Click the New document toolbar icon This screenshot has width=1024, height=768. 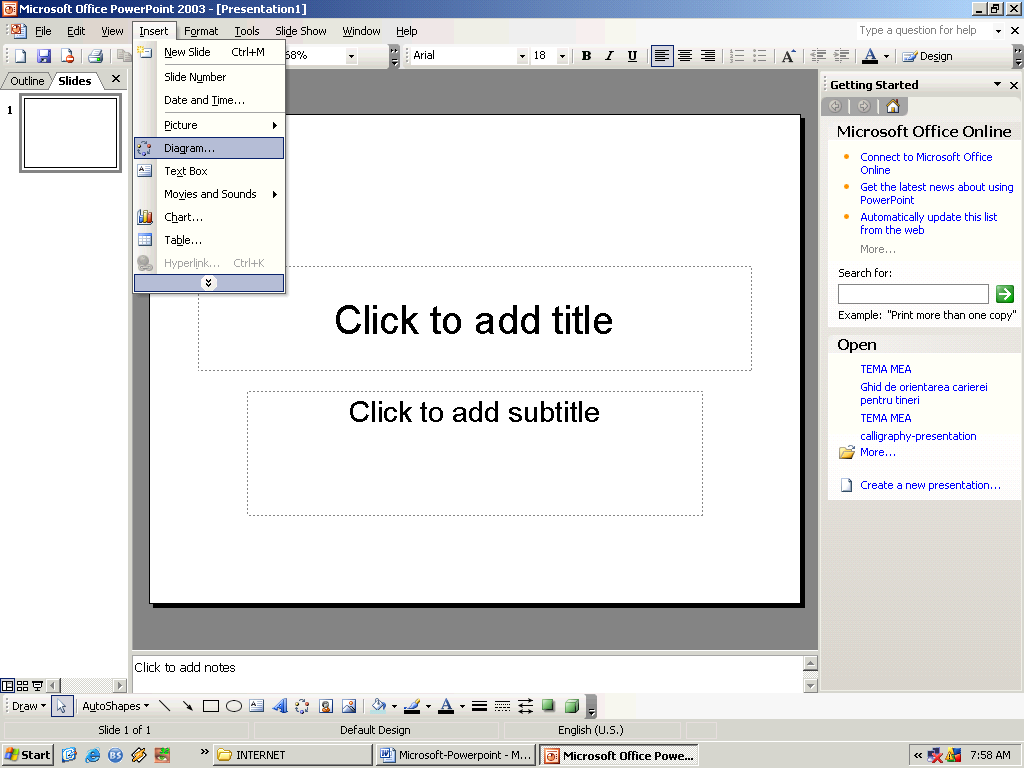[20, 56]
